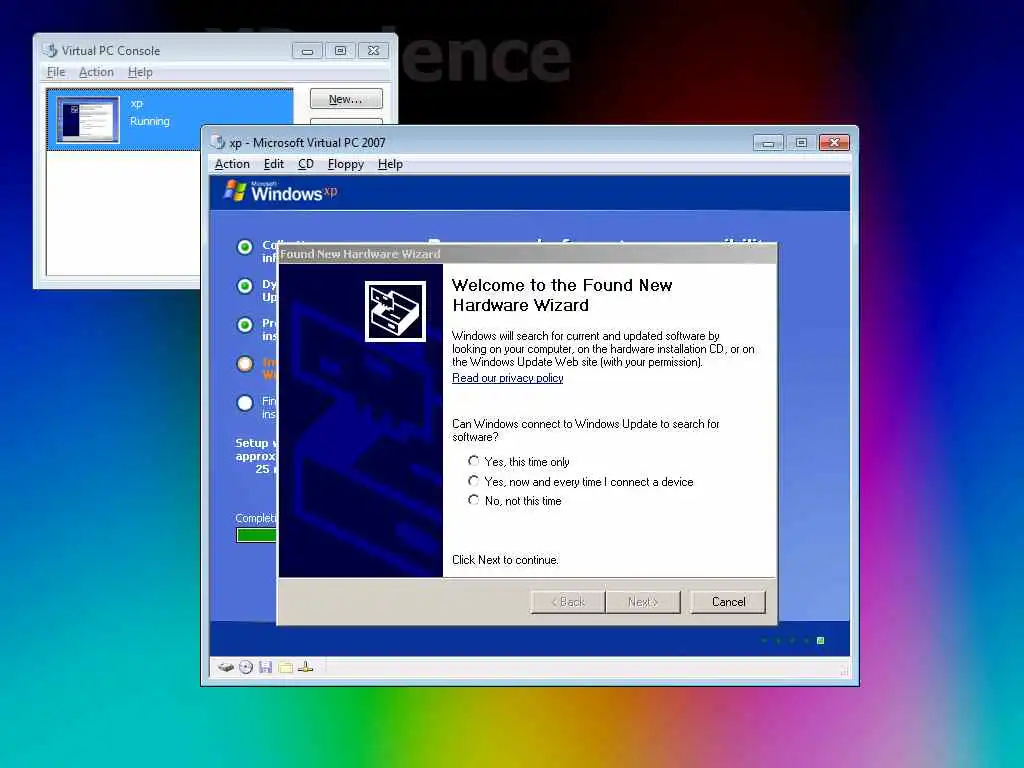1024x768 pixels.
Task: Click 'Welcome to the Found New Hardware Wizard' heading
Action: coord(562,295)
